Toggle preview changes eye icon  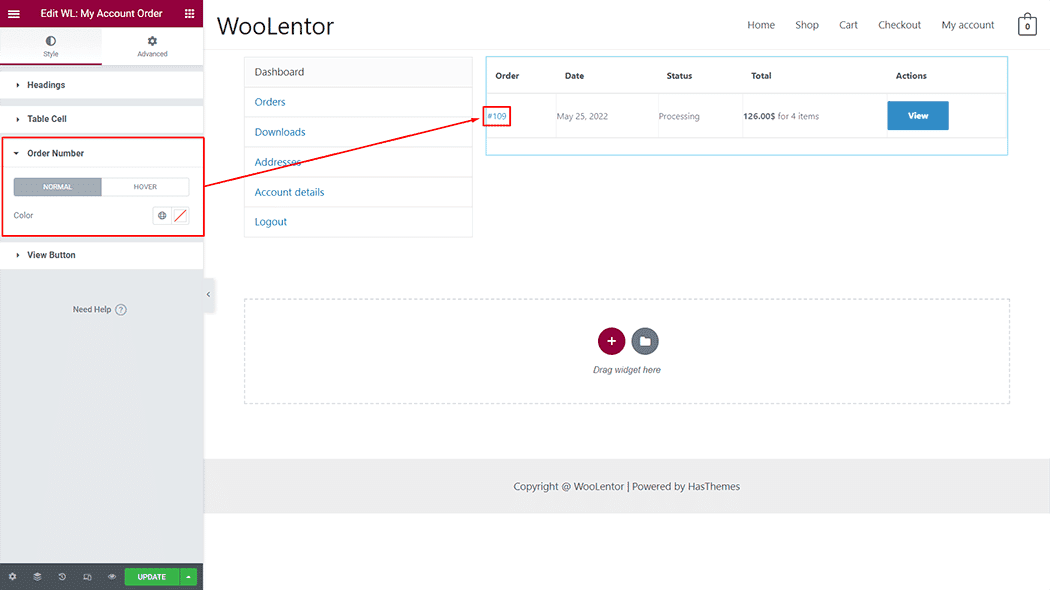(x=112, y=577)
